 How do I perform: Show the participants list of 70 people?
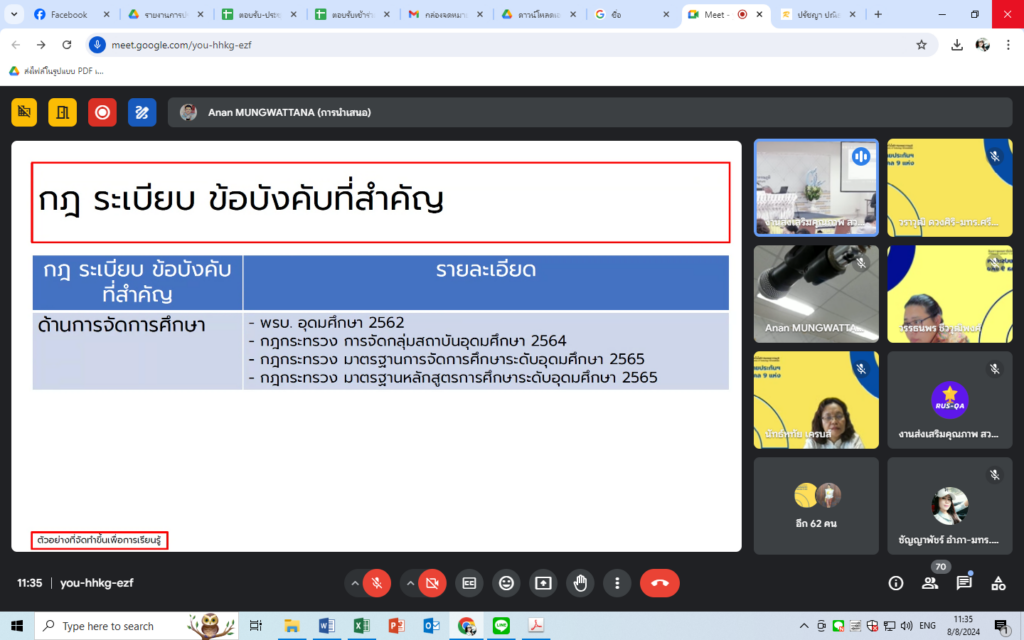click(x=930, y=583)
